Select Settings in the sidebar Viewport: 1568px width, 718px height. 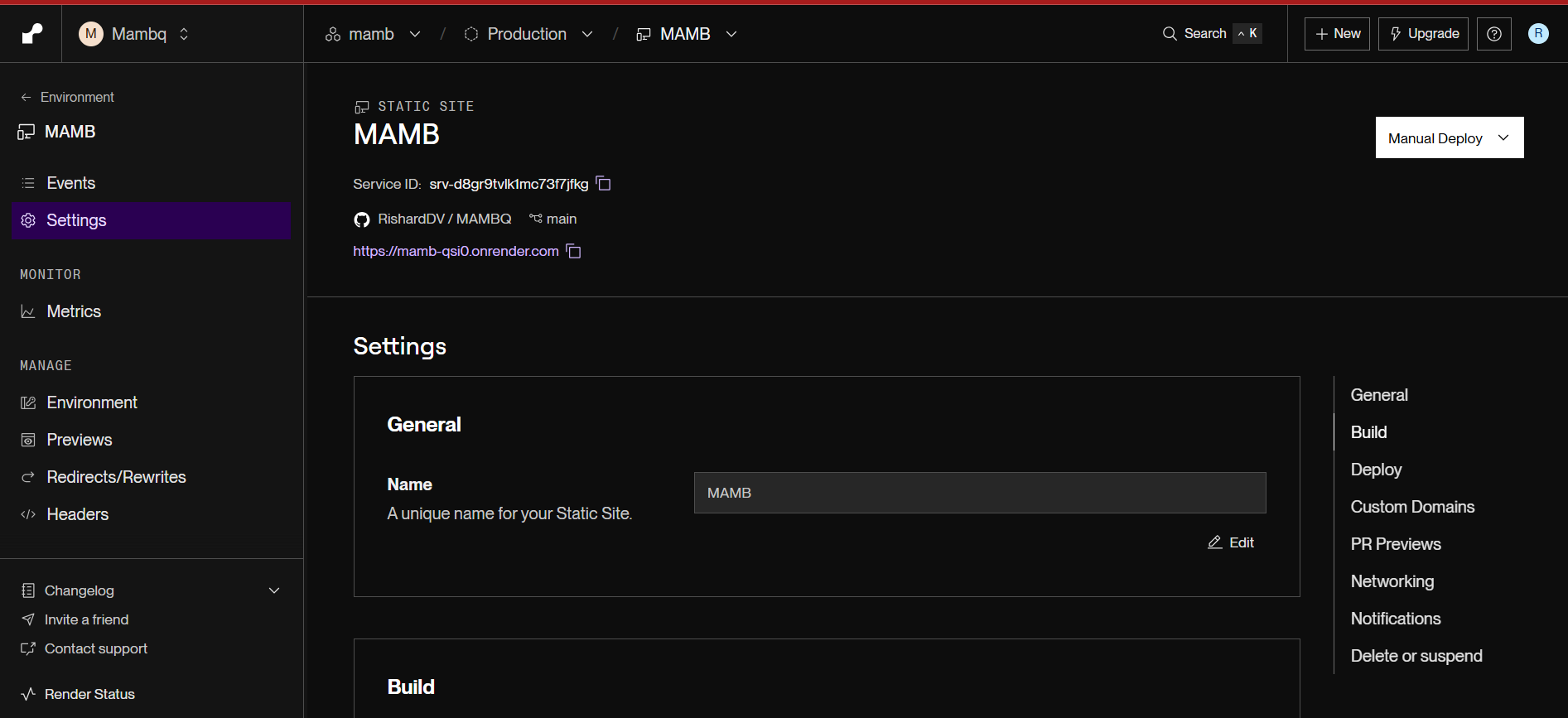[152, 220]
